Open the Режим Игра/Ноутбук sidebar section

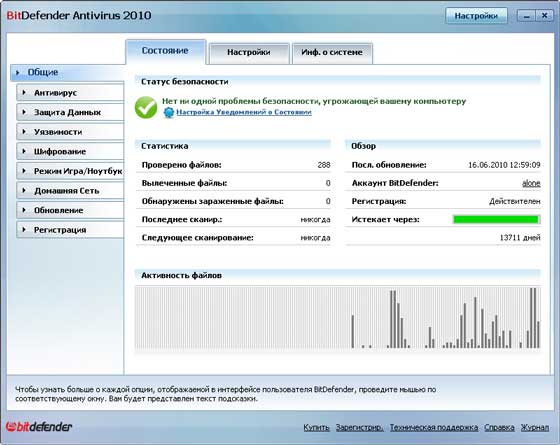coord(70,171)
